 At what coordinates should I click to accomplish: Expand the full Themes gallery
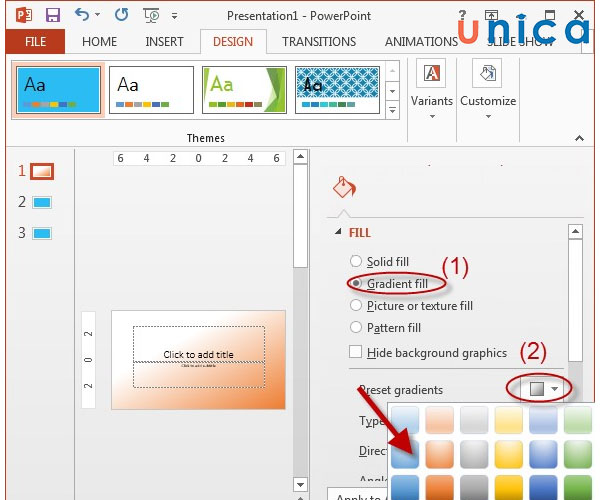tap(392, 110)
